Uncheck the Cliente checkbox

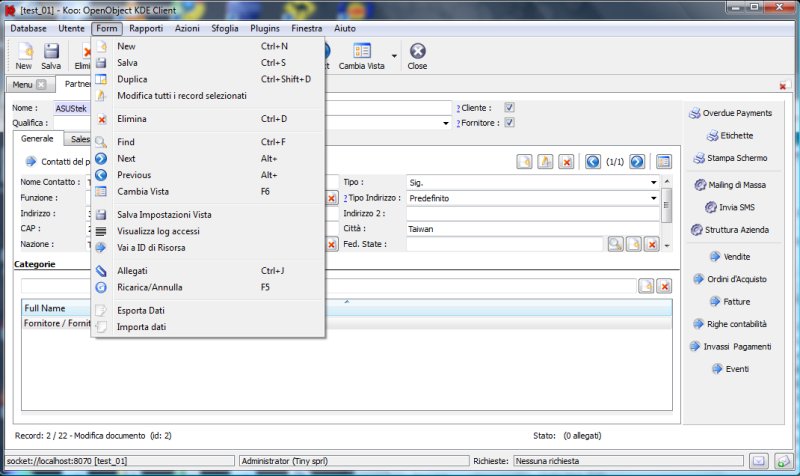(x=509, y=107)
